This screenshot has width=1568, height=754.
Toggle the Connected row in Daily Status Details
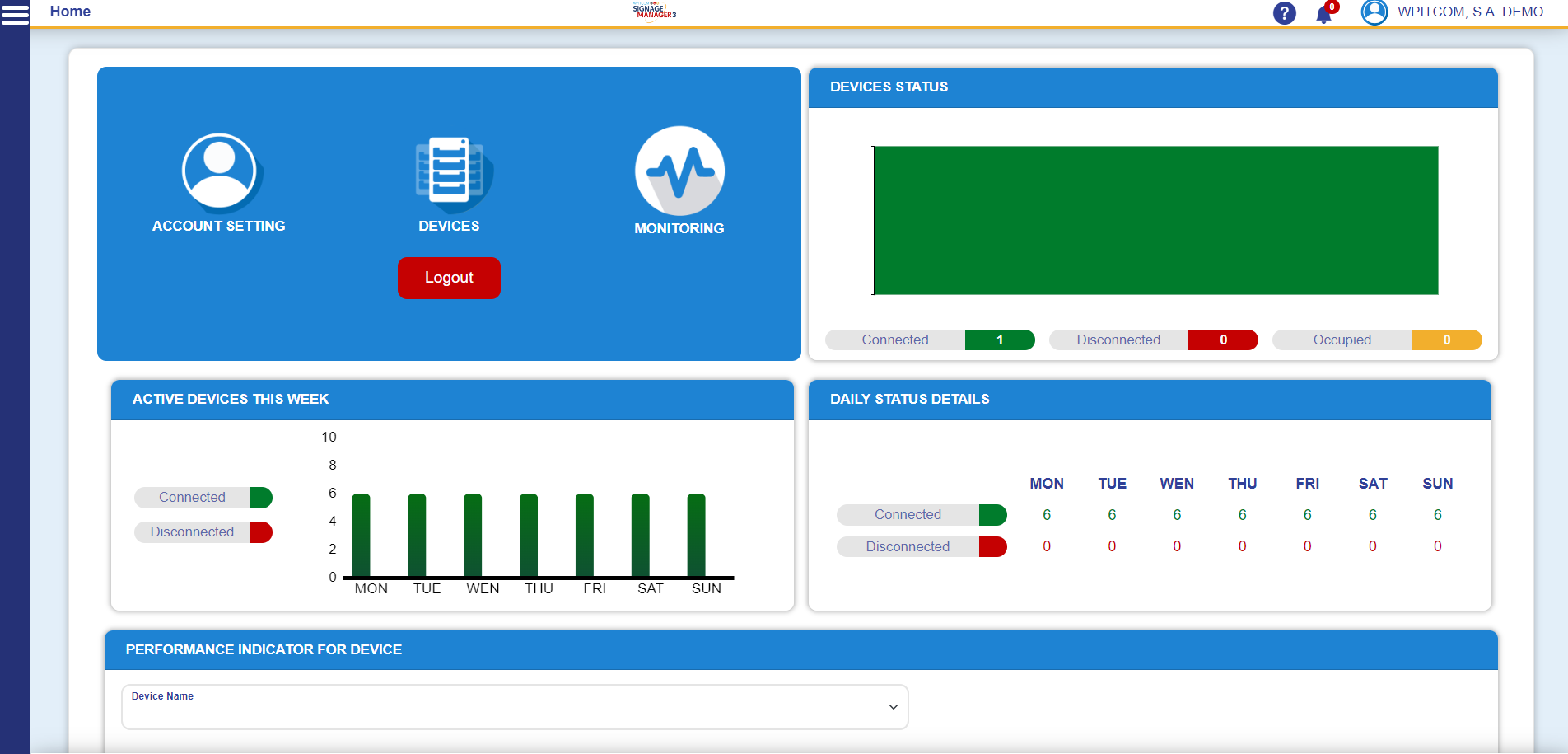921,514
